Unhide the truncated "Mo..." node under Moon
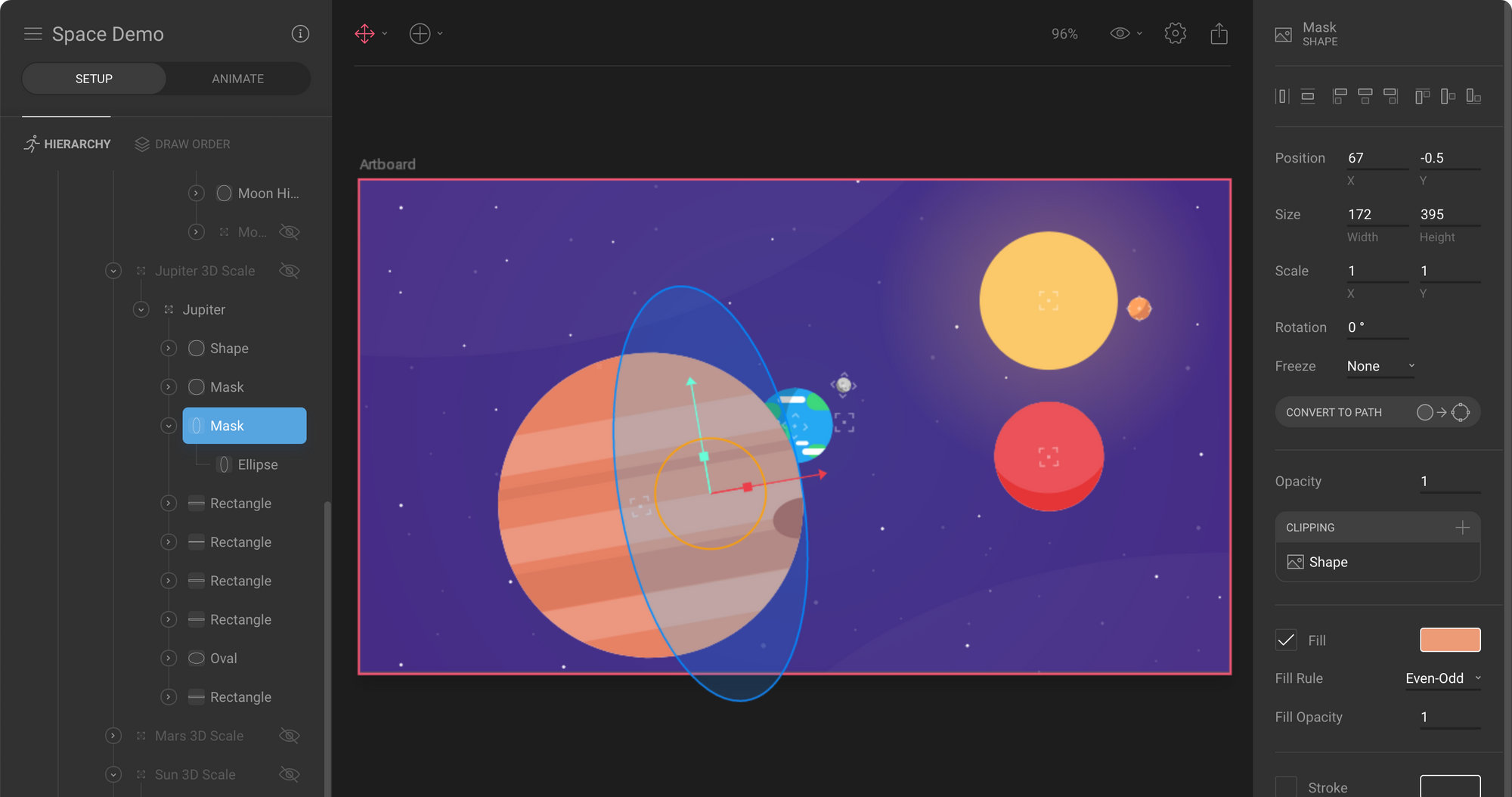This screenshot has height=797, width=1512. point(290,232)
